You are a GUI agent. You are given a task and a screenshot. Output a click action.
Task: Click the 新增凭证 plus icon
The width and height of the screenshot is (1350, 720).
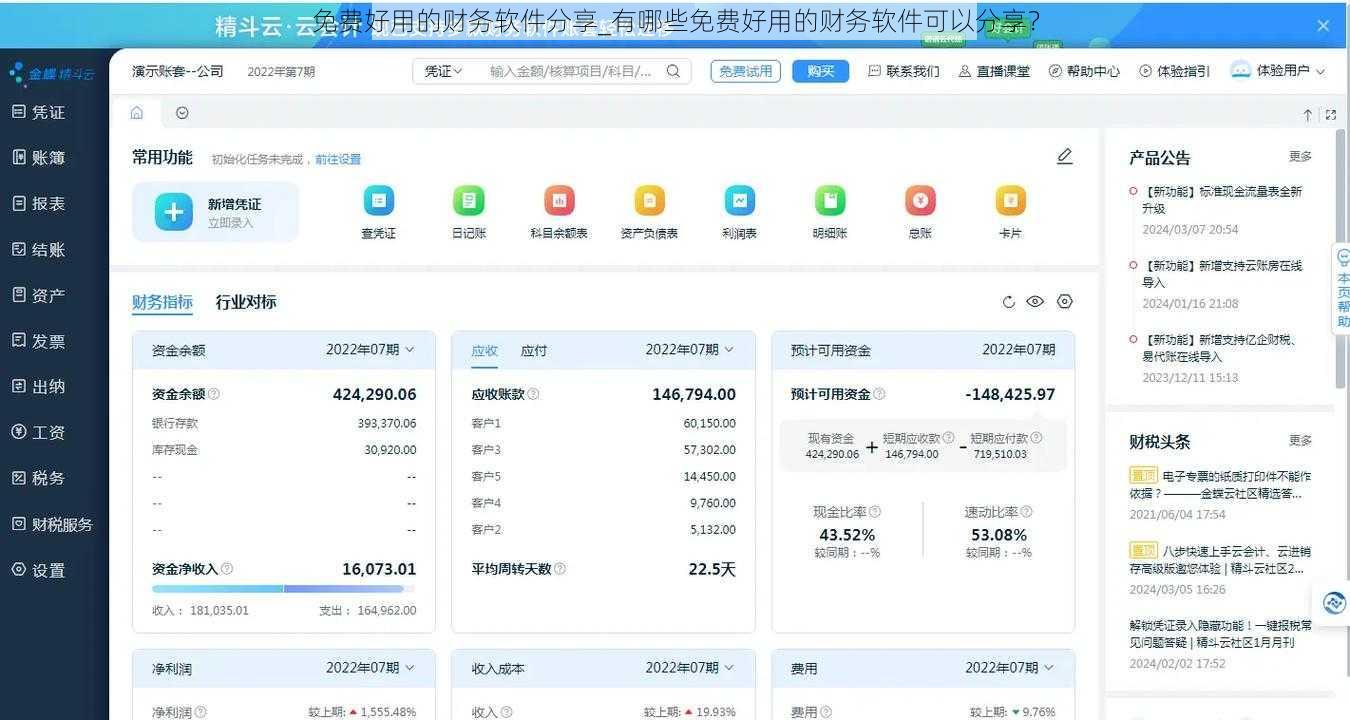point(173,212)
